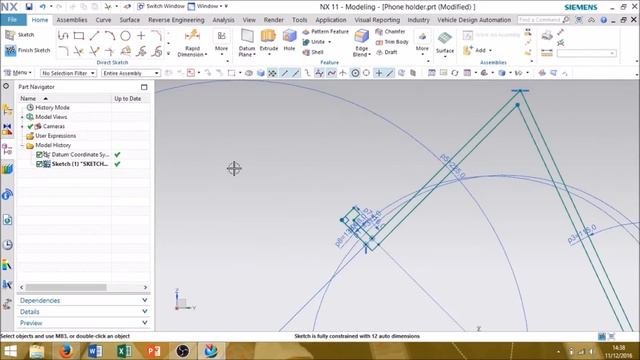
Task: Select the Circle sketch tool
Action: [125, 36]
